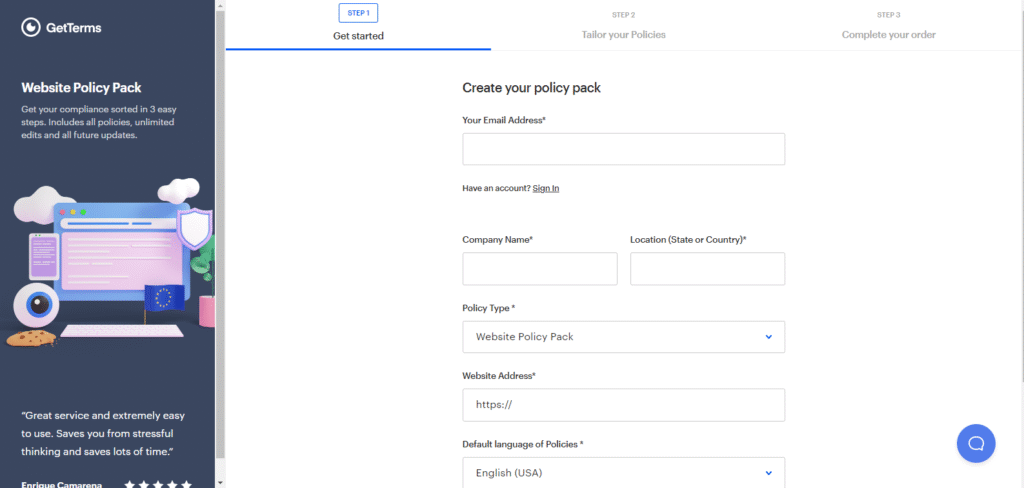Click the Policy Type chevron arrow
The width and height of the screenshot is (1024, 488).
tap(768, 337)
